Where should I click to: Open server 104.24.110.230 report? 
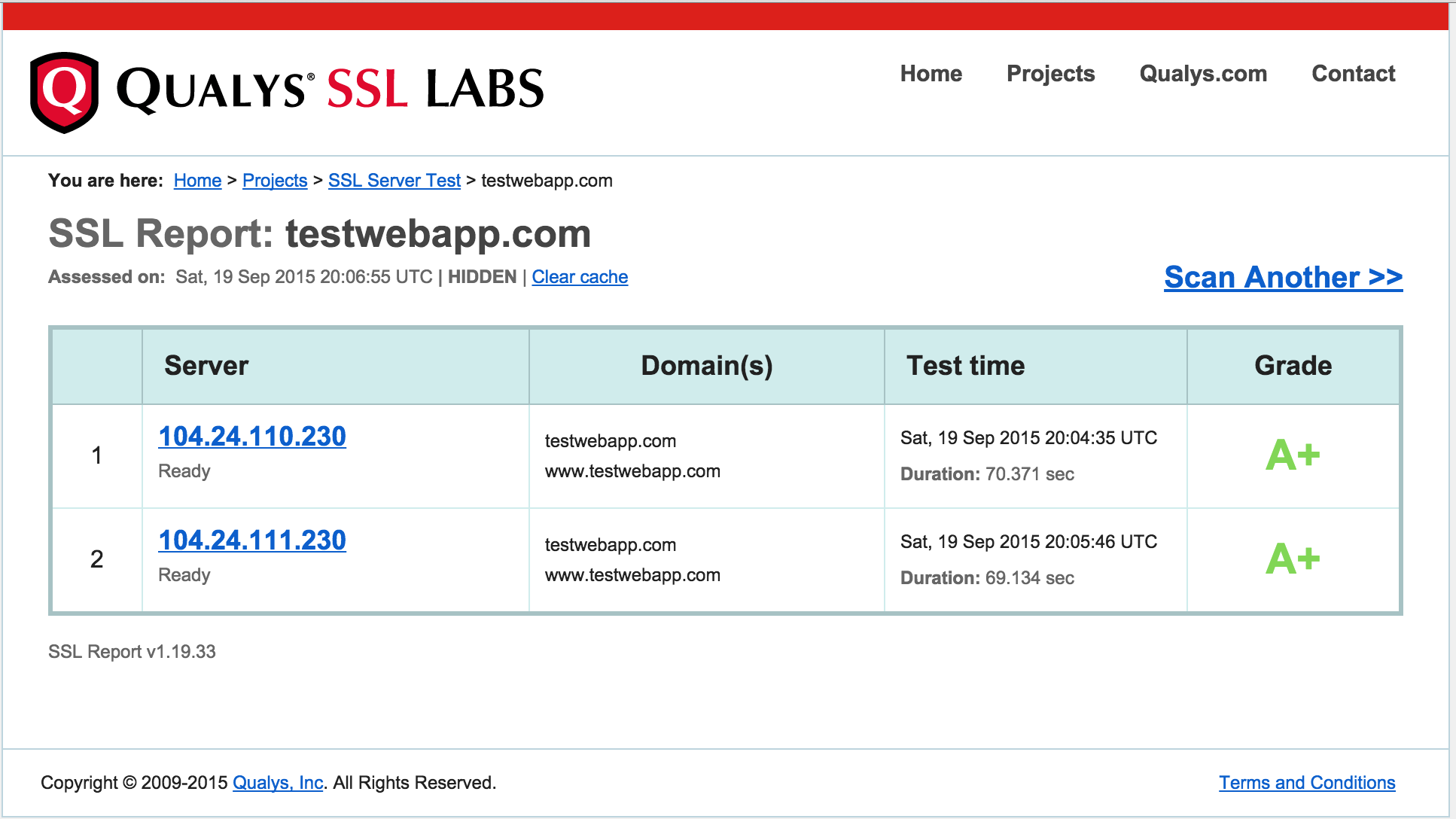point(251,437)
